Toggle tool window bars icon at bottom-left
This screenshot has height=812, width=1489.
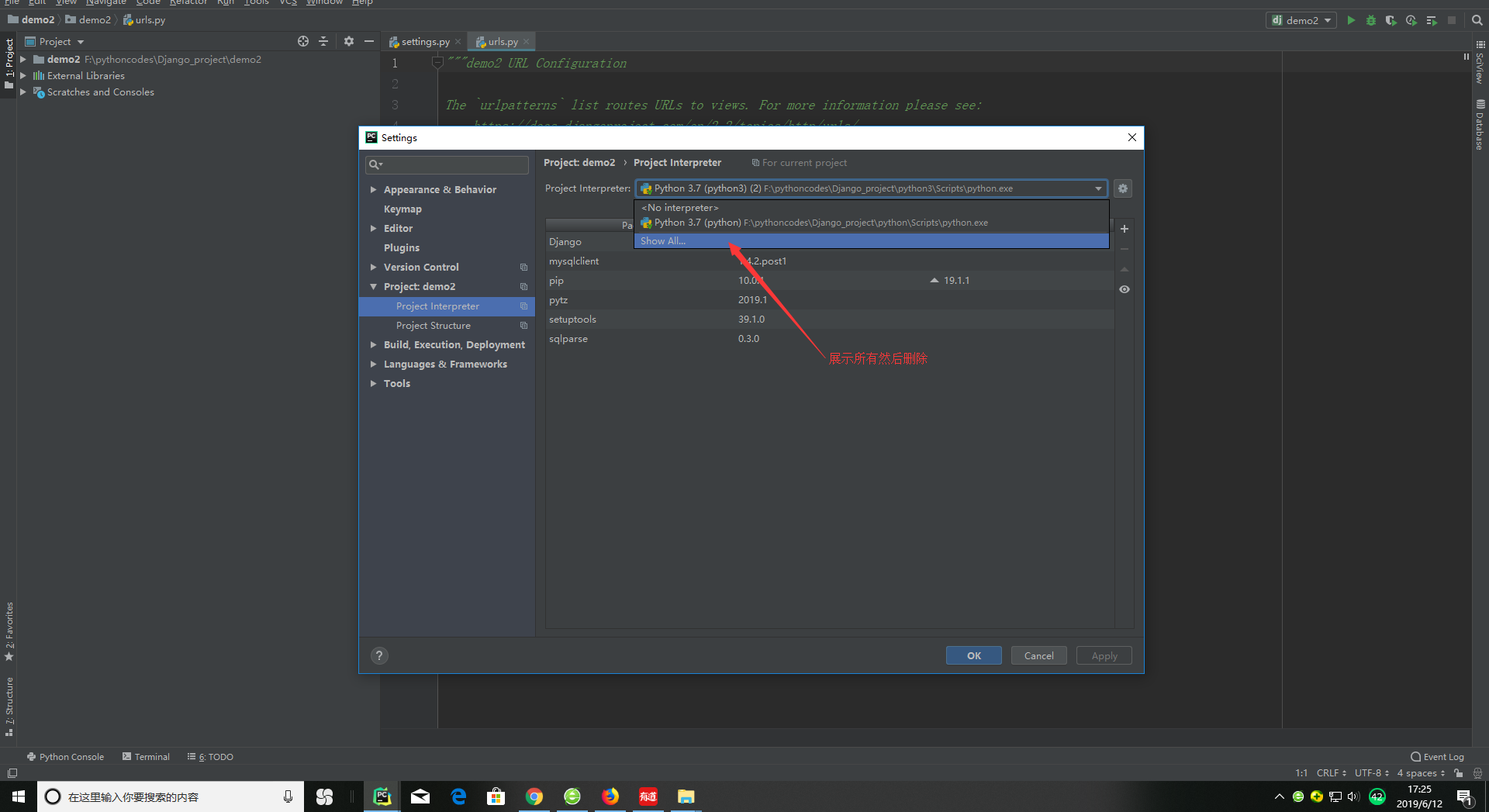[12, 773]
